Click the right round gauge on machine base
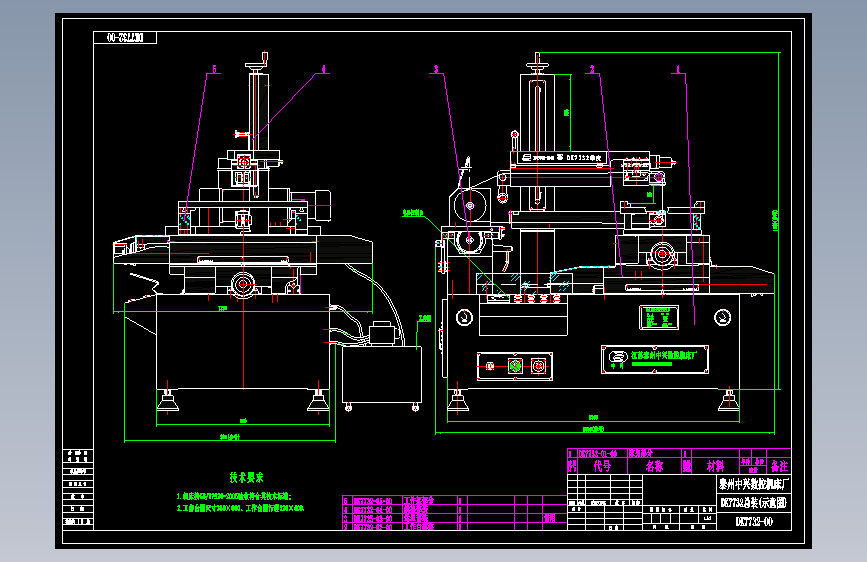Image resolution: width=867 pixels, height=562 pixels. click(722, 318)
